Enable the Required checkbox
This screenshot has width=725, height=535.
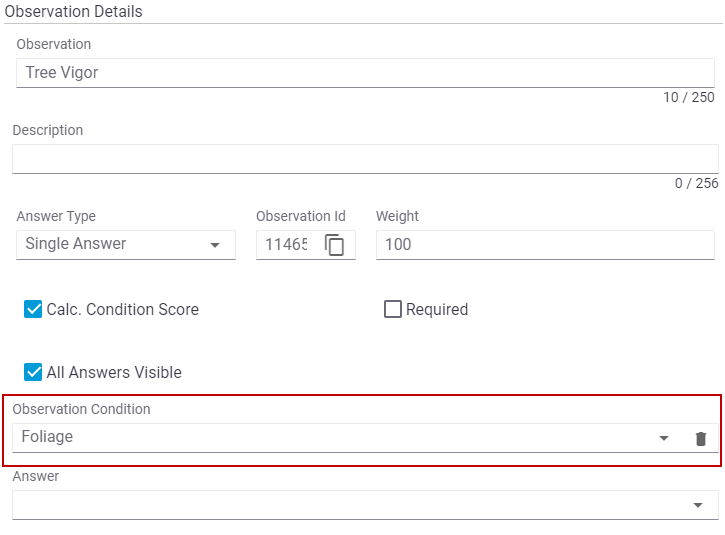(393, 309)
